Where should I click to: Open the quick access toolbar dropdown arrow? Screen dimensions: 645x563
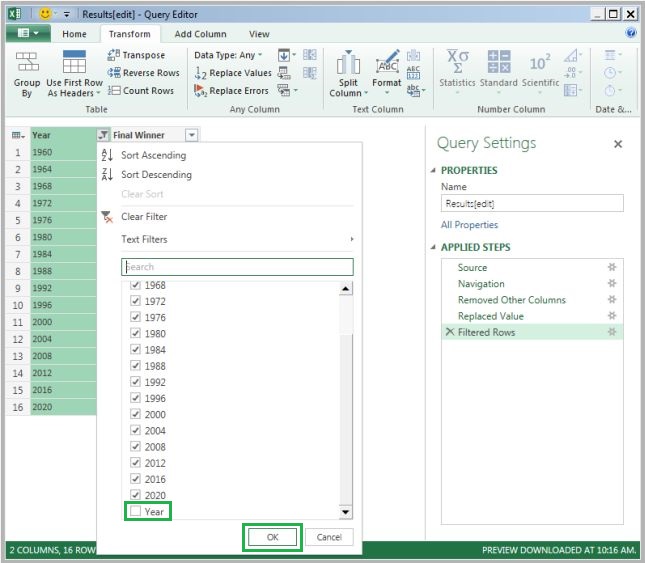[67, 14]
